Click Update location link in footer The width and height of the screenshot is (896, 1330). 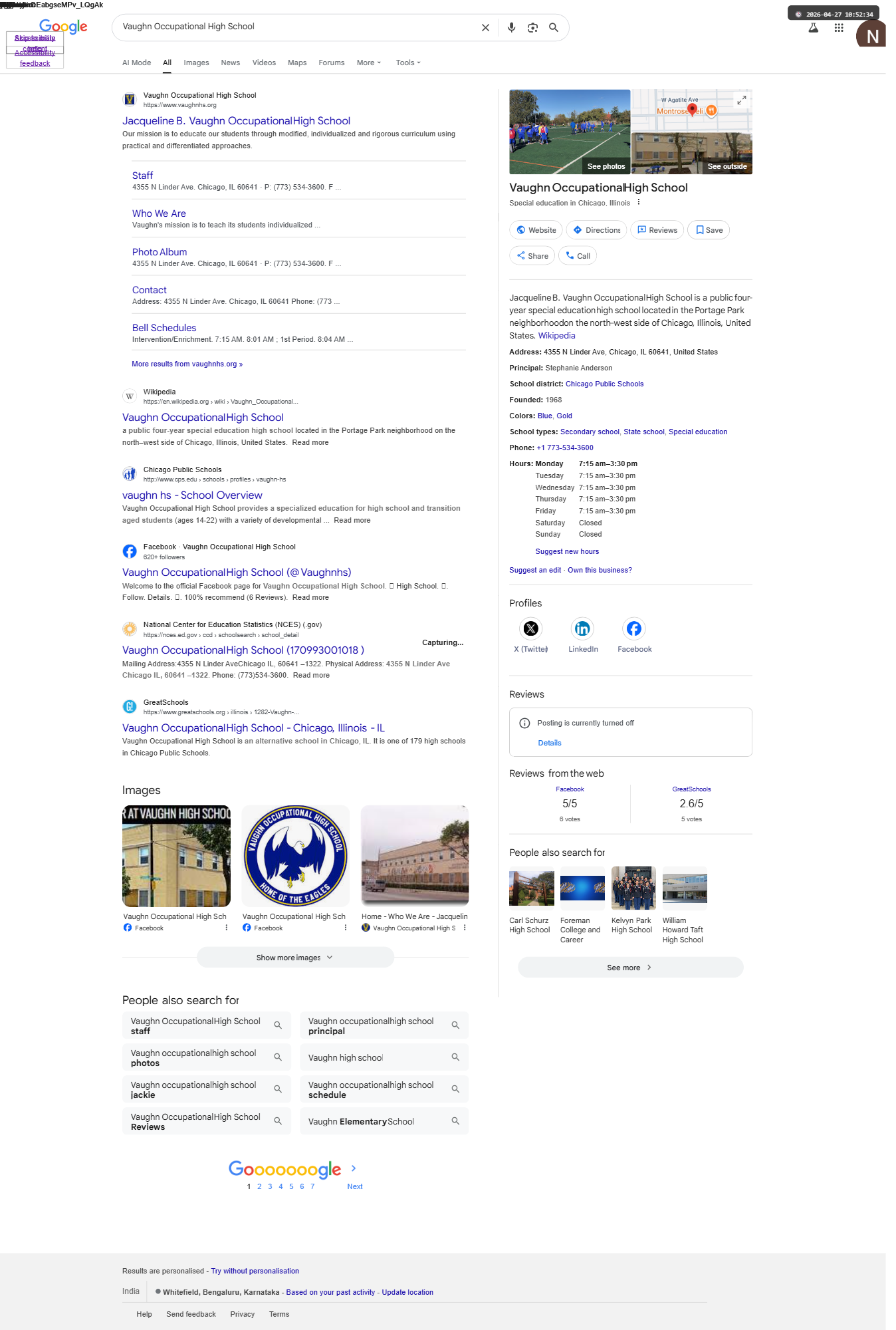point(407,1293)
